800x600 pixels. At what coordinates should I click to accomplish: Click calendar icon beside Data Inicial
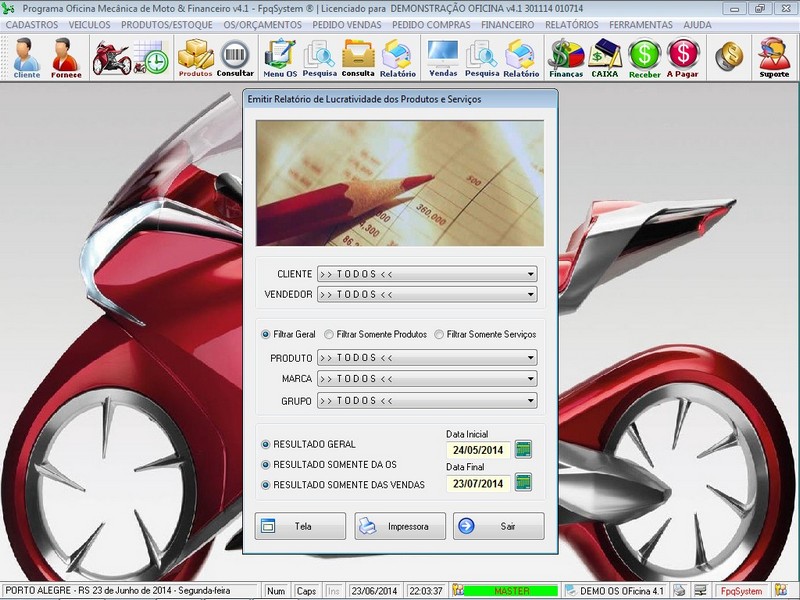coord(523,449)
